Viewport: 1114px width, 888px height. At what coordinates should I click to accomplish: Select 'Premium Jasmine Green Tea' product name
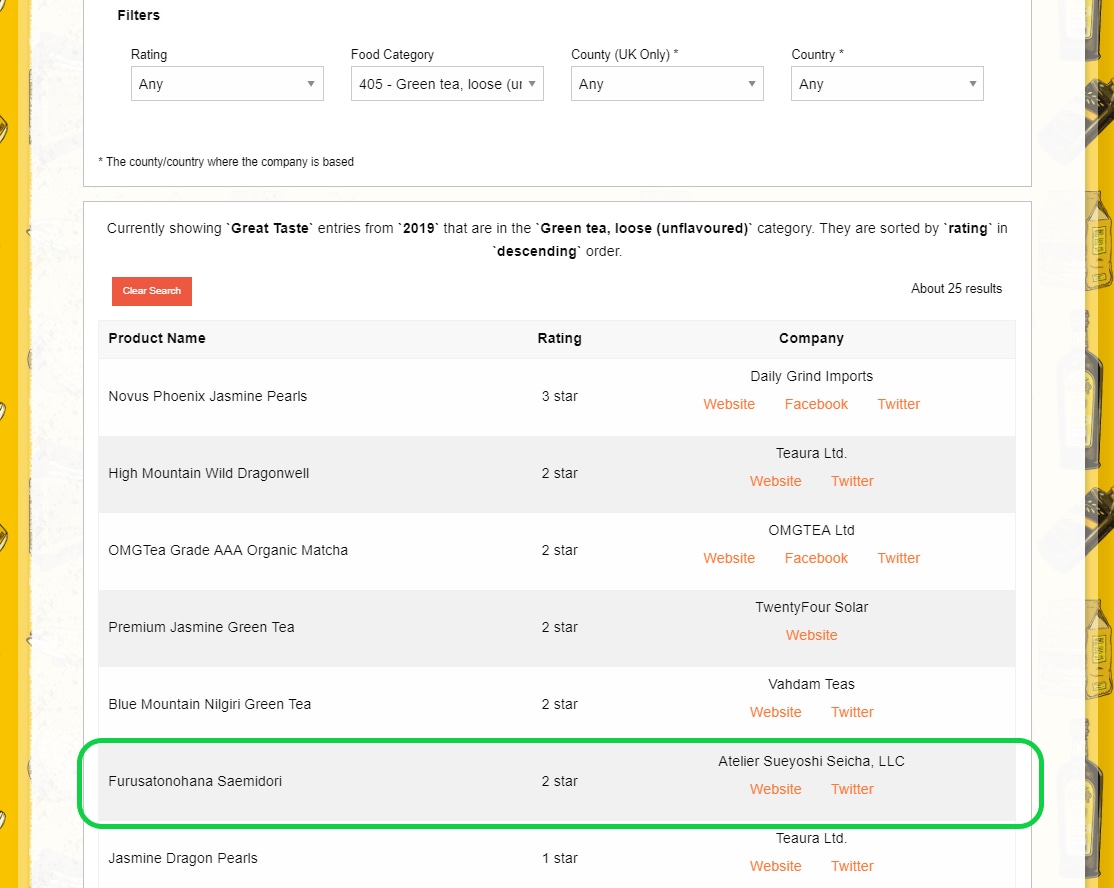point(201,627)
